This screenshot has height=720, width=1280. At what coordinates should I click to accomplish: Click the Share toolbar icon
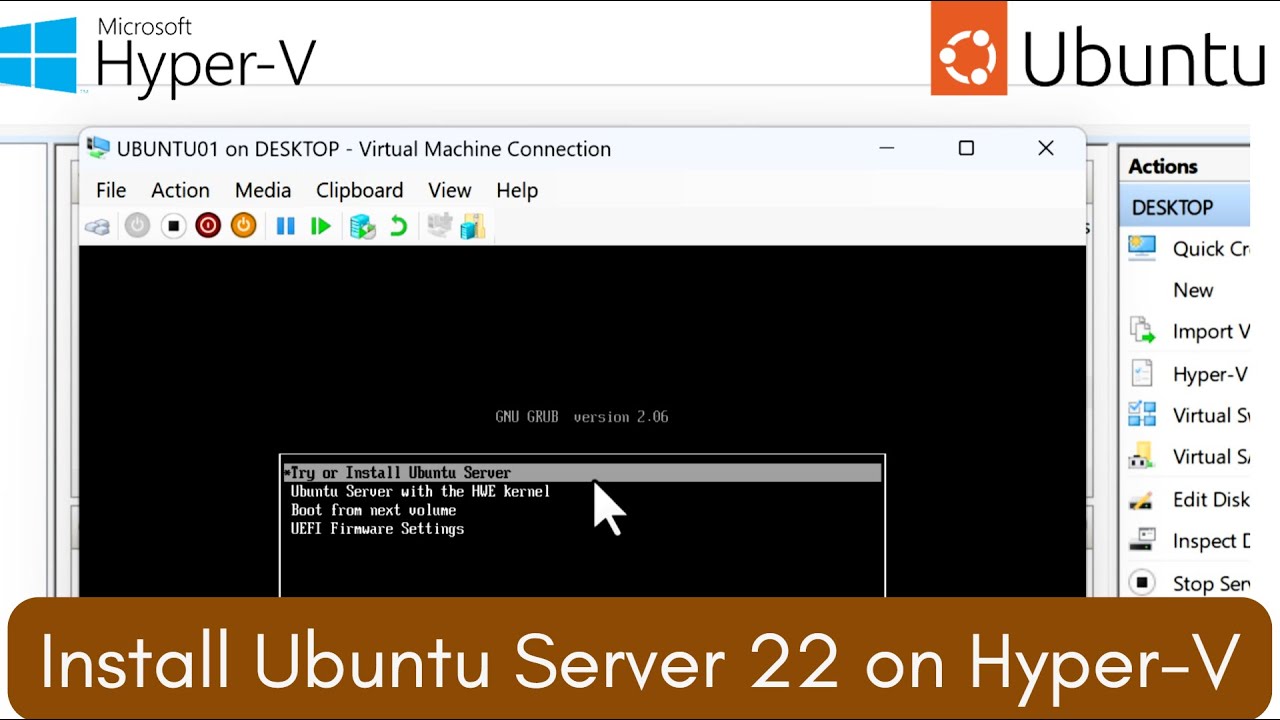pyautogui.click(x=472, y=226)
